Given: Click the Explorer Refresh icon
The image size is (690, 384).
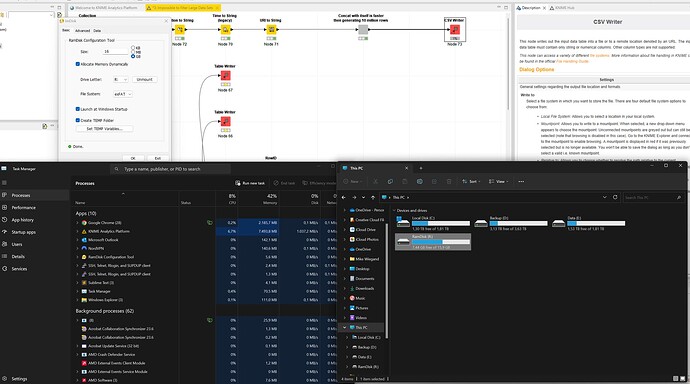Looking at the screenshot, I should (x=615, y=197).
